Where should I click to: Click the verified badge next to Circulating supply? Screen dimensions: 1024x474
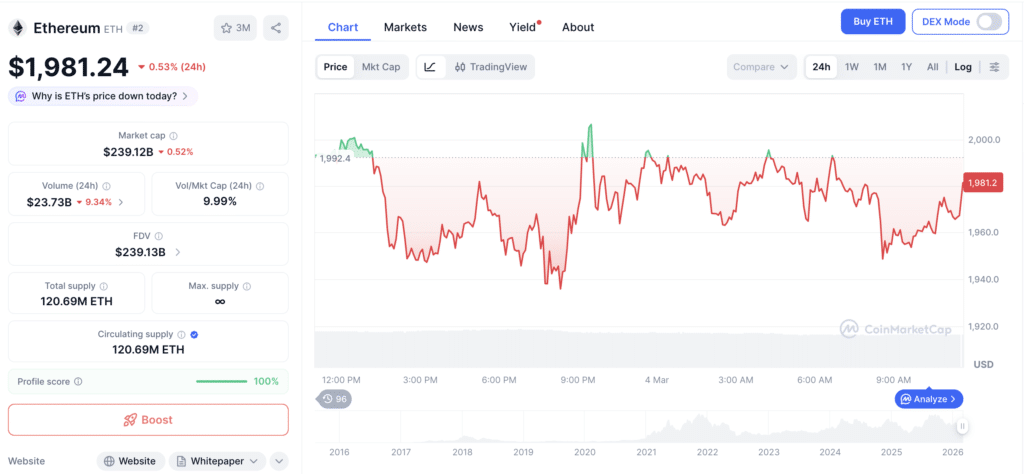(195, 334)
